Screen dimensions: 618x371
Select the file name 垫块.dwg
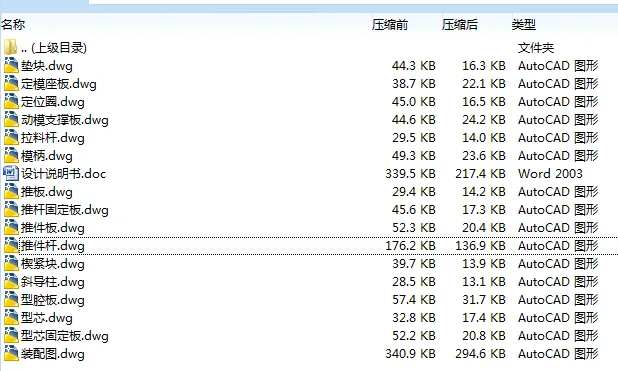[x=47, y=66]
